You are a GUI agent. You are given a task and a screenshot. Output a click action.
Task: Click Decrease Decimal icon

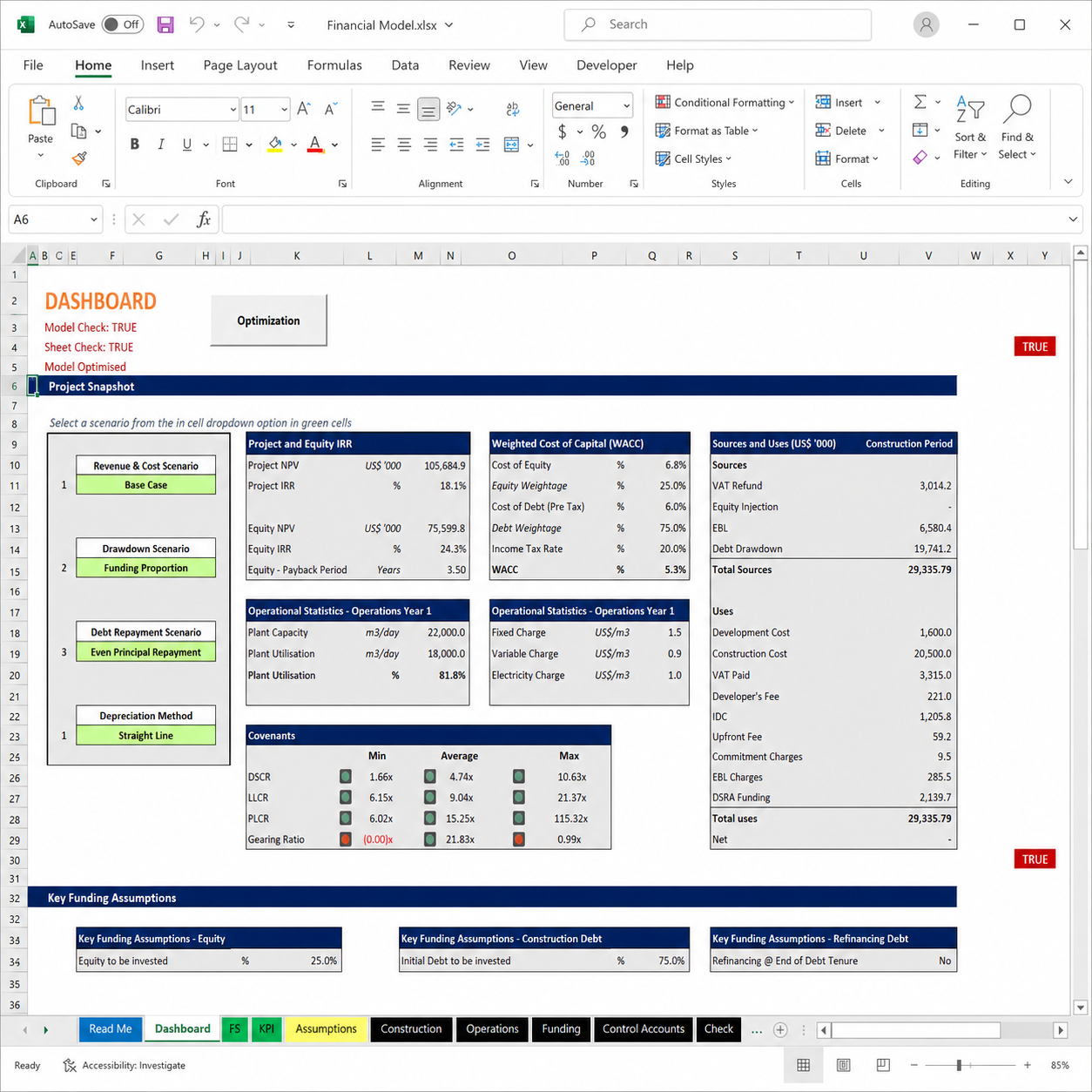(589, 158)
